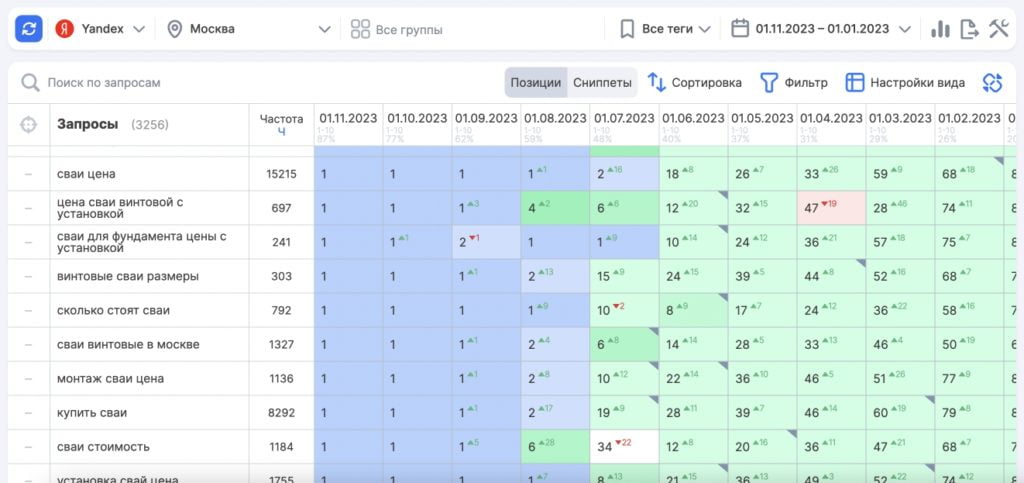This screenshot has height=483, width=1024.
Task: Click the refresh icon beside Настройки вида
Action: click(992, 83)
